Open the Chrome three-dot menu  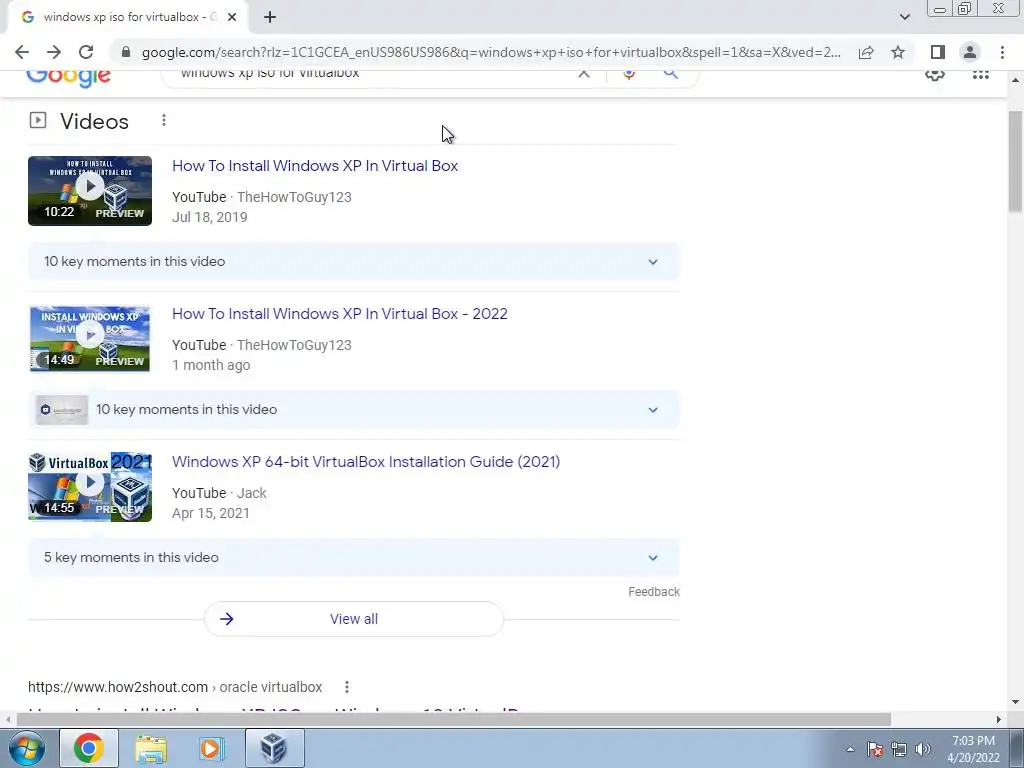[x=1002, y=52]
